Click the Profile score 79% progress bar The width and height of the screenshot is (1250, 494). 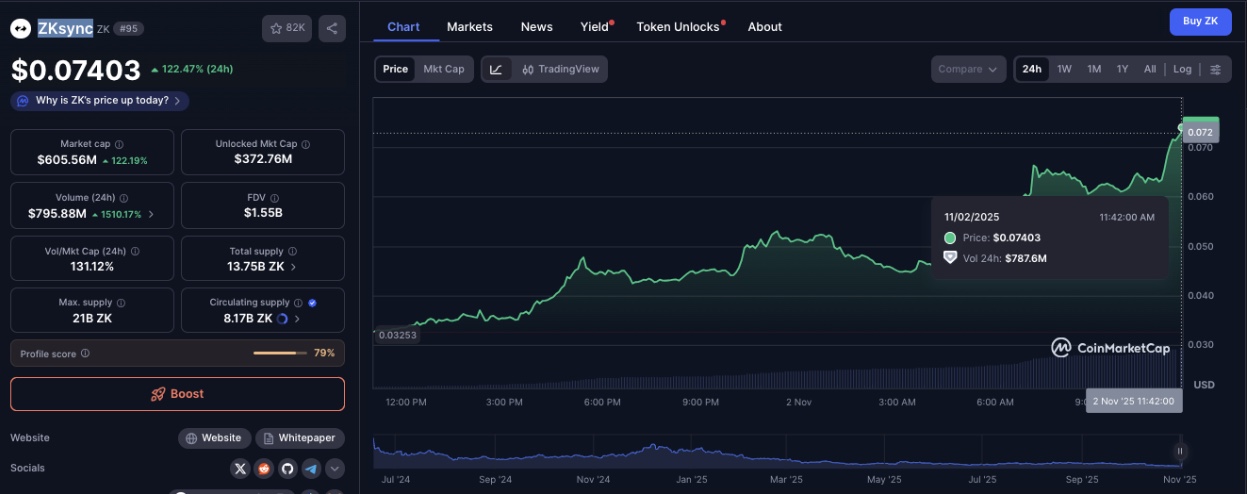point(281,353)
